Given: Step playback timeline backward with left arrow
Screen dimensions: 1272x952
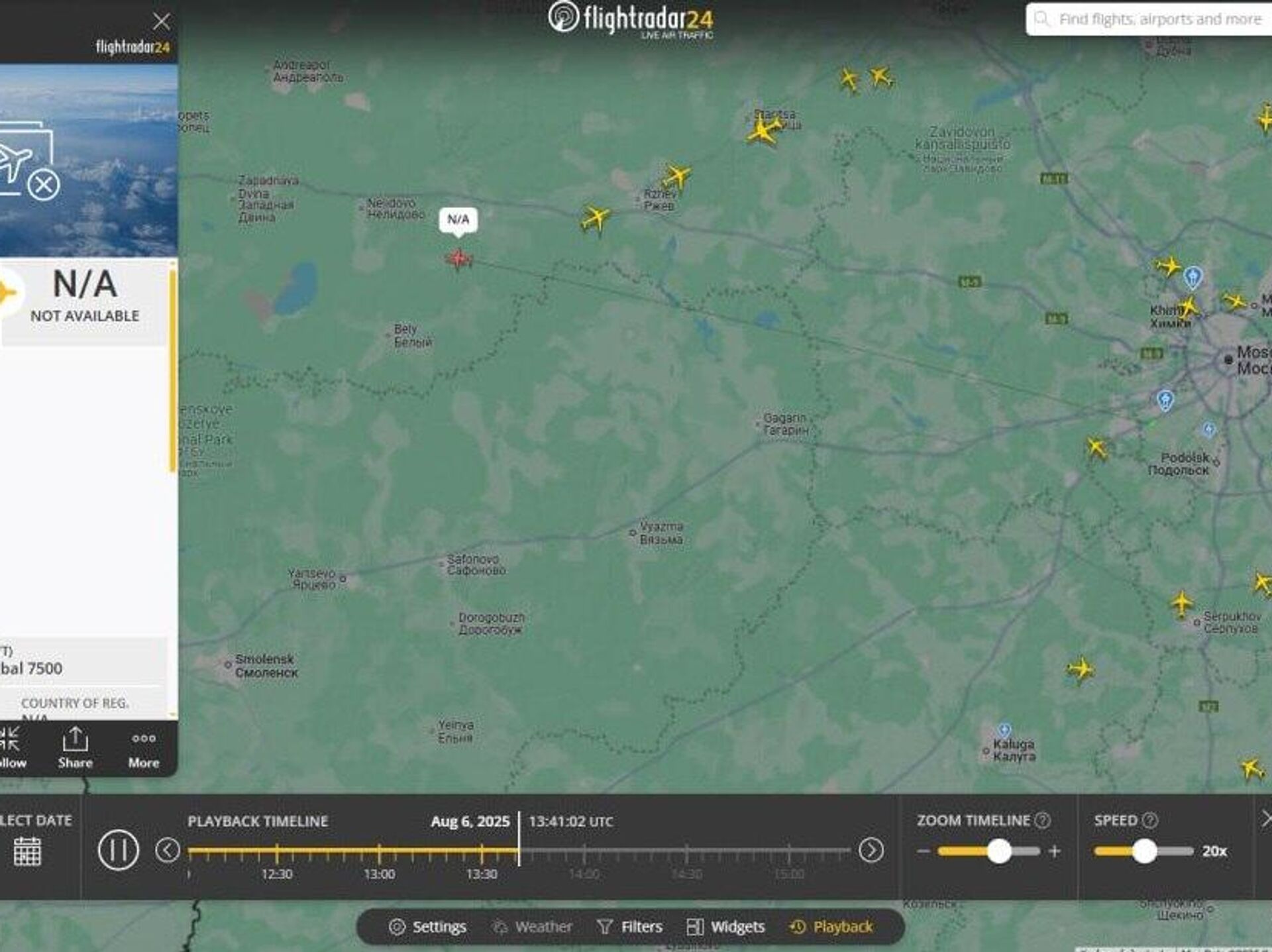Looking at the screenshot, I should pos(168,850).
